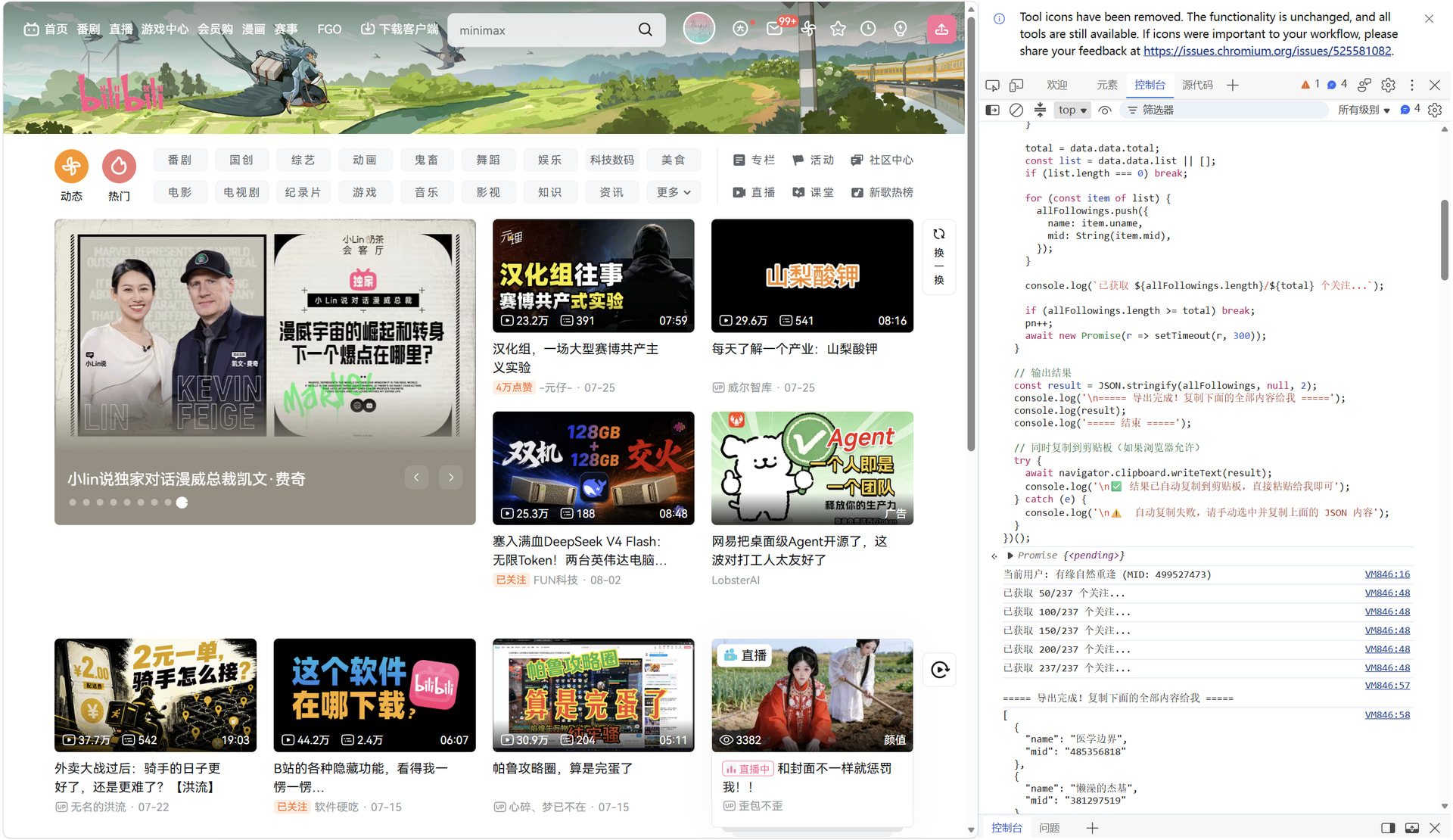Image resolution: width=1453 pixels, height=840 pixels.
Task: Toggle device emulation toolbar in DevTools
Action: [1016, 86]
